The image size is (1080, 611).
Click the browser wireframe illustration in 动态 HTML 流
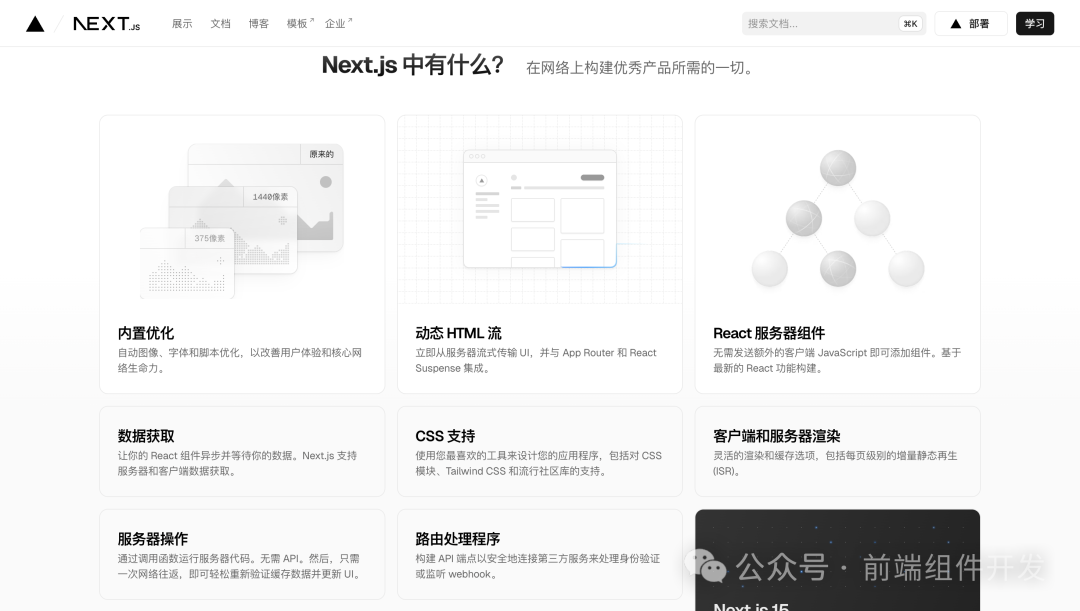(x=540, y=209)
